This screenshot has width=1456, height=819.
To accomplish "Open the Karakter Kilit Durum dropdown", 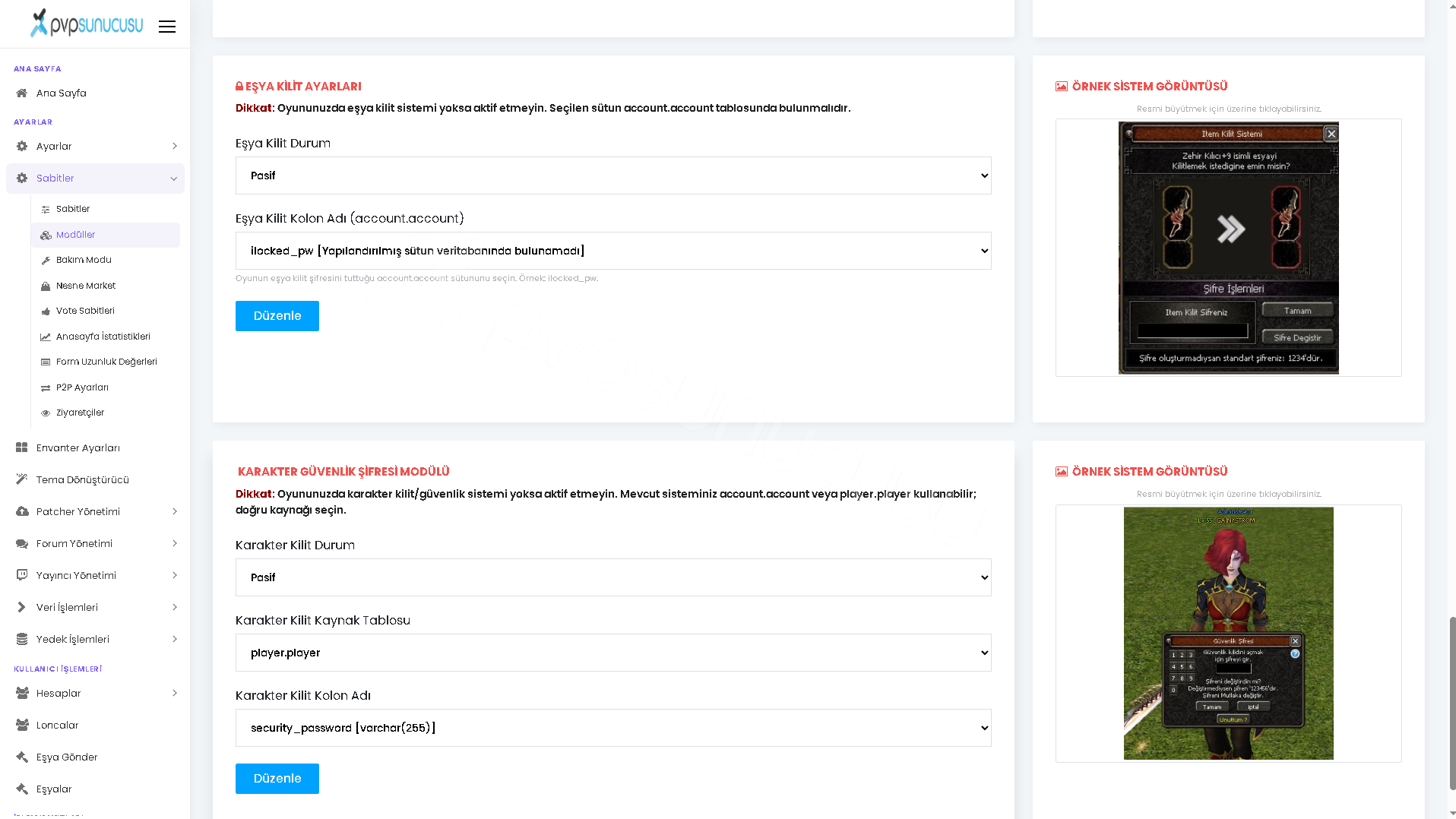I will [613, 577].
